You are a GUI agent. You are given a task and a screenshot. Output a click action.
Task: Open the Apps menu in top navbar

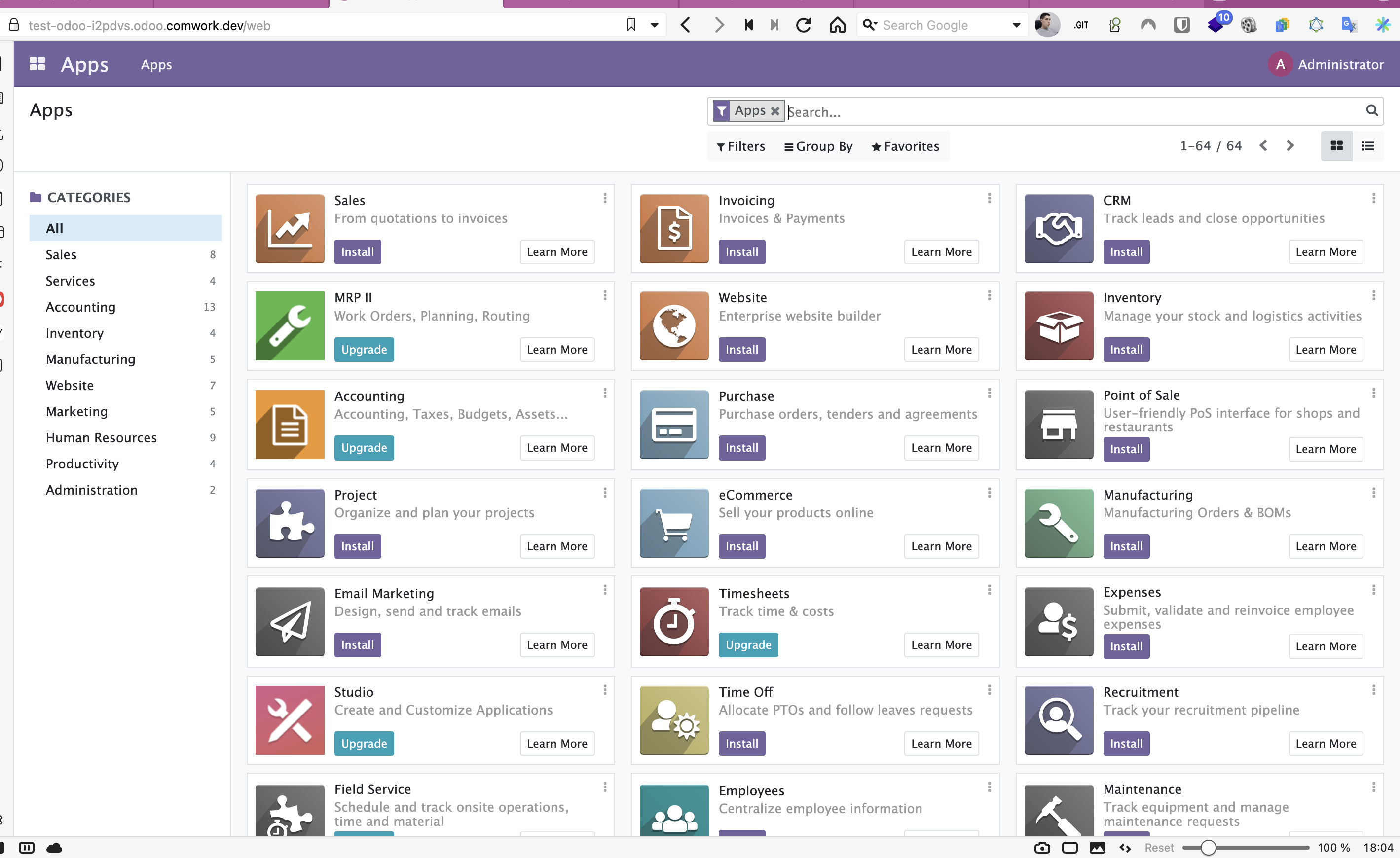tap(156, 64)
